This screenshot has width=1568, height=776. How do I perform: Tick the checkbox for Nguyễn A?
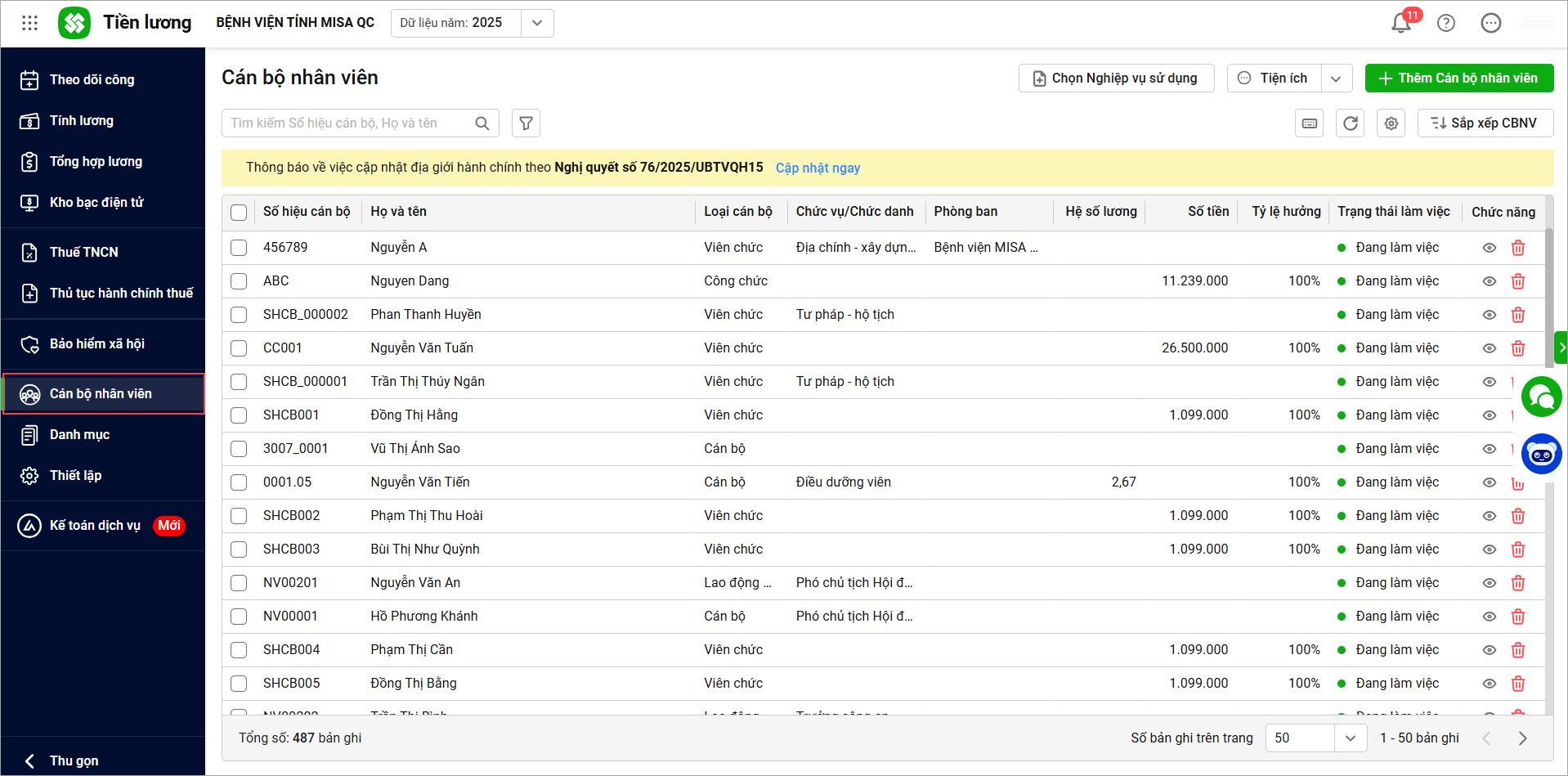pos(239,248)
